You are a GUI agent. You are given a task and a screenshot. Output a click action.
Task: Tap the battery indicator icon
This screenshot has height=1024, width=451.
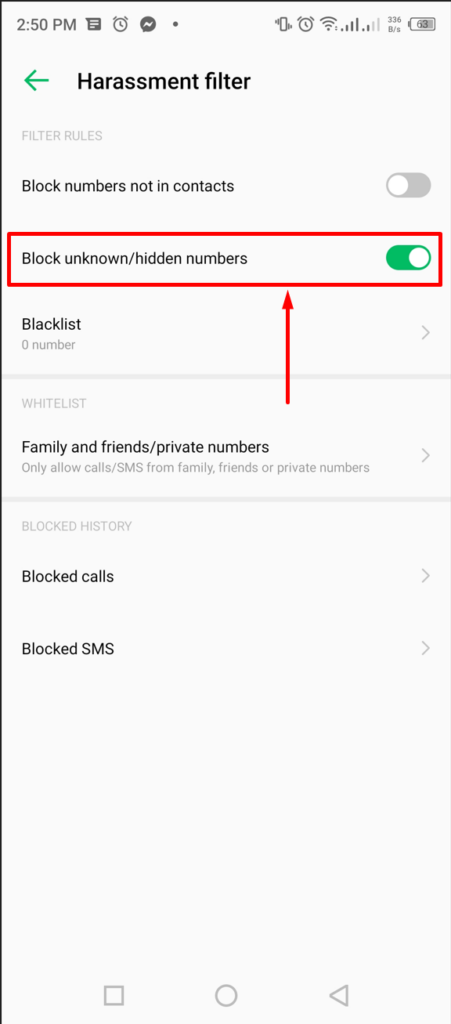[423, 25]
